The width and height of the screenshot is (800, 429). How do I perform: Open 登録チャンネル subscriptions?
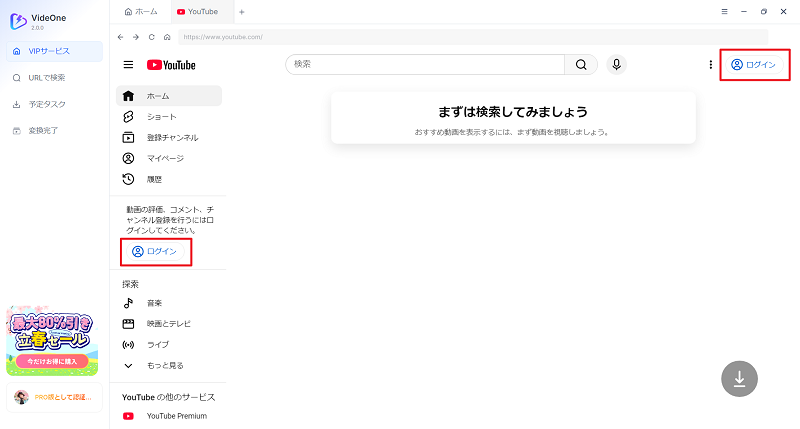pos(169,138)
